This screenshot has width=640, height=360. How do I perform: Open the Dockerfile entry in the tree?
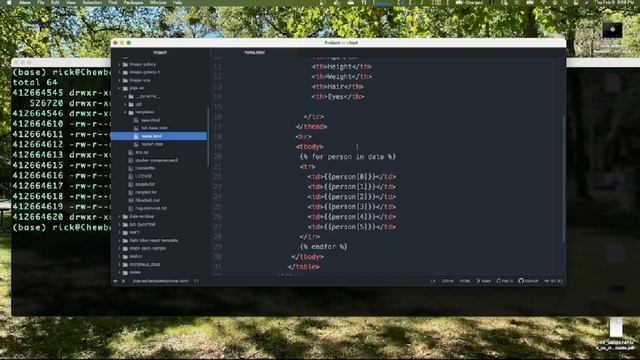click(x=145, y=168)
